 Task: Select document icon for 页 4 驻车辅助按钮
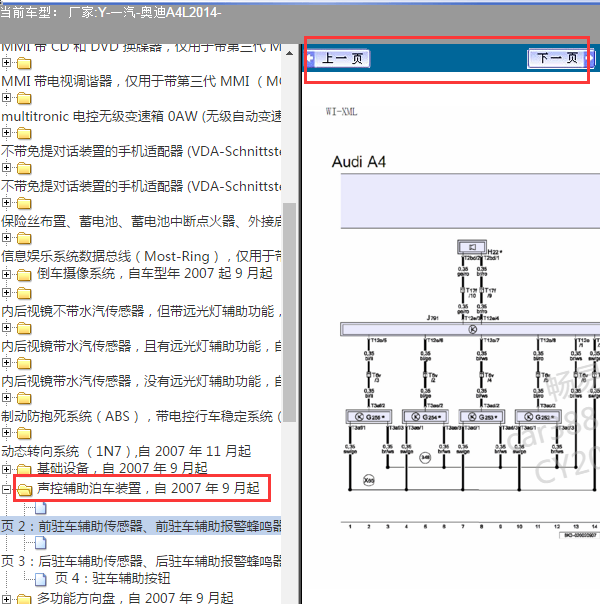[x=41, y=579]
